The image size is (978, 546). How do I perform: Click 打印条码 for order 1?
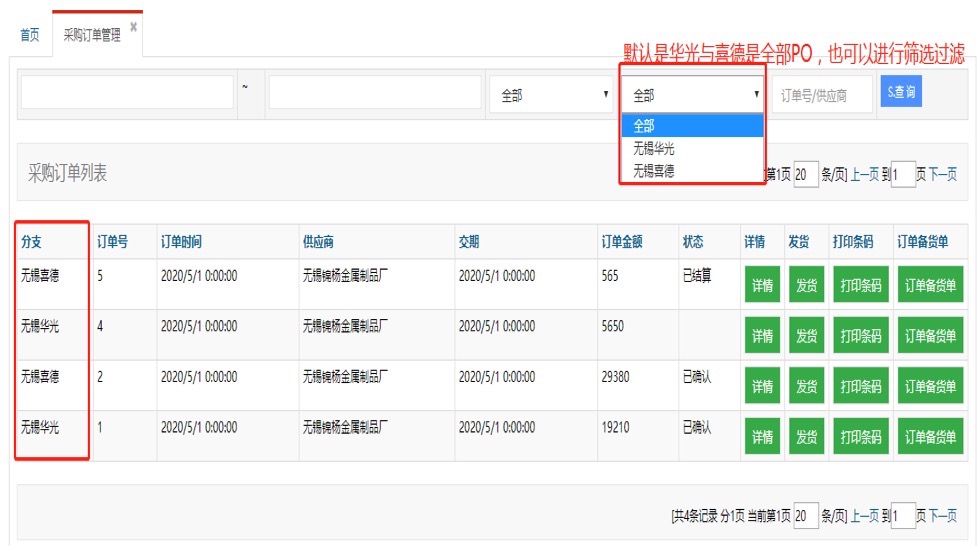point(861,436)
